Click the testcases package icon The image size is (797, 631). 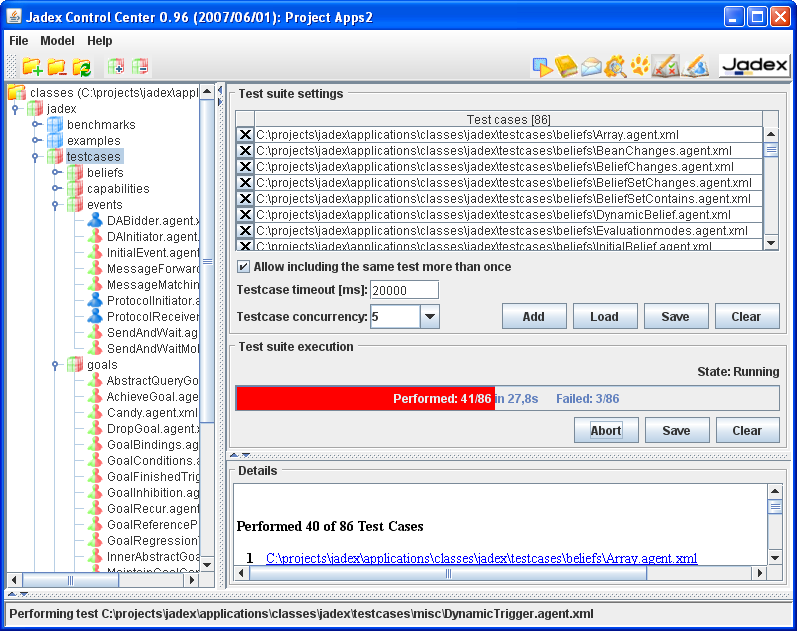[55, 156]
